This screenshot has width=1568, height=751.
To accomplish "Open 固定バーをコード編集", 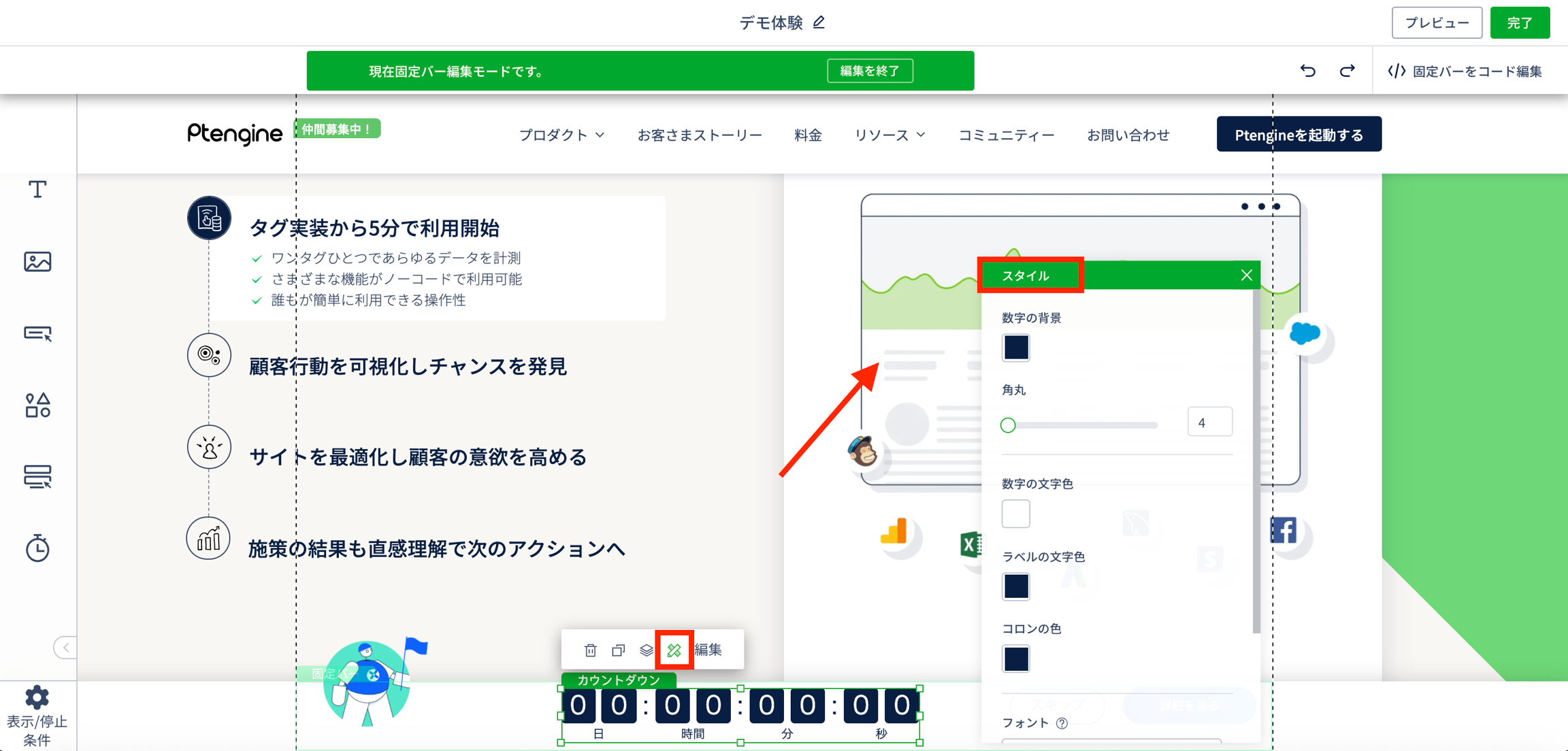I will tap(1465, 71).
